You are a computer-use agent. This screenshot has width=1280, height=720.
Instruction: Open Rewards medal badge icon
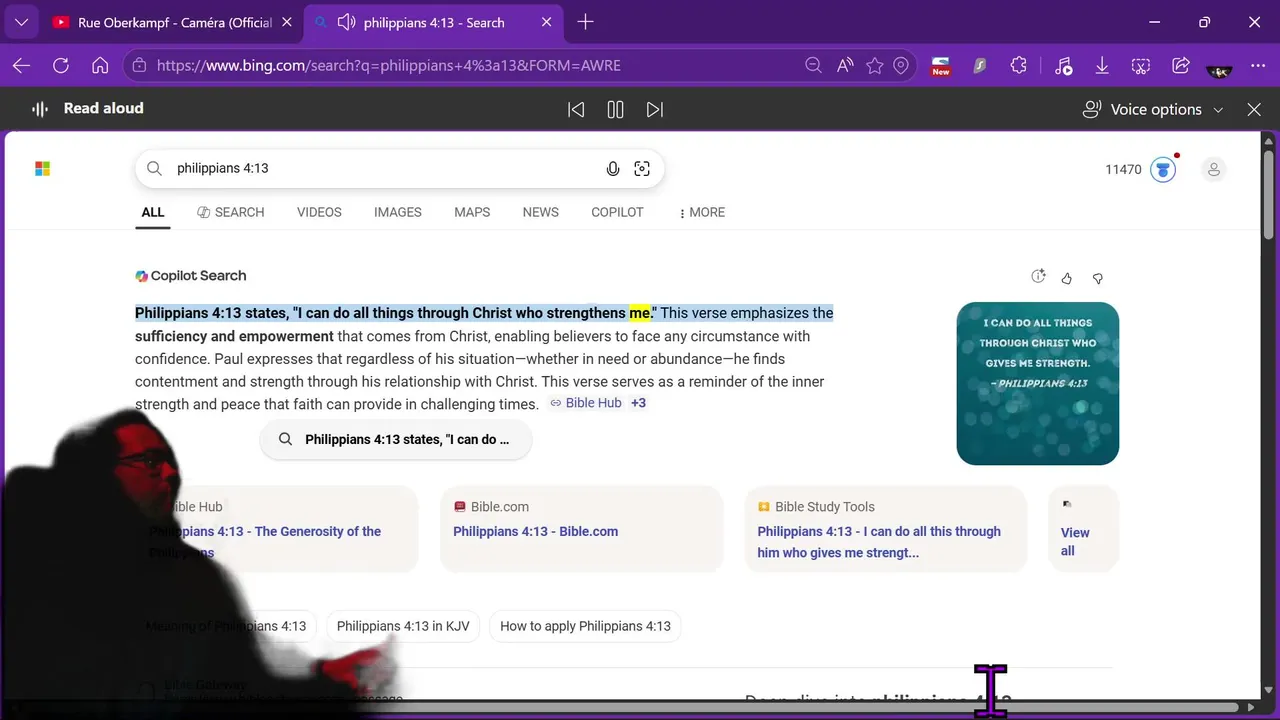(x=1163, y=169)
